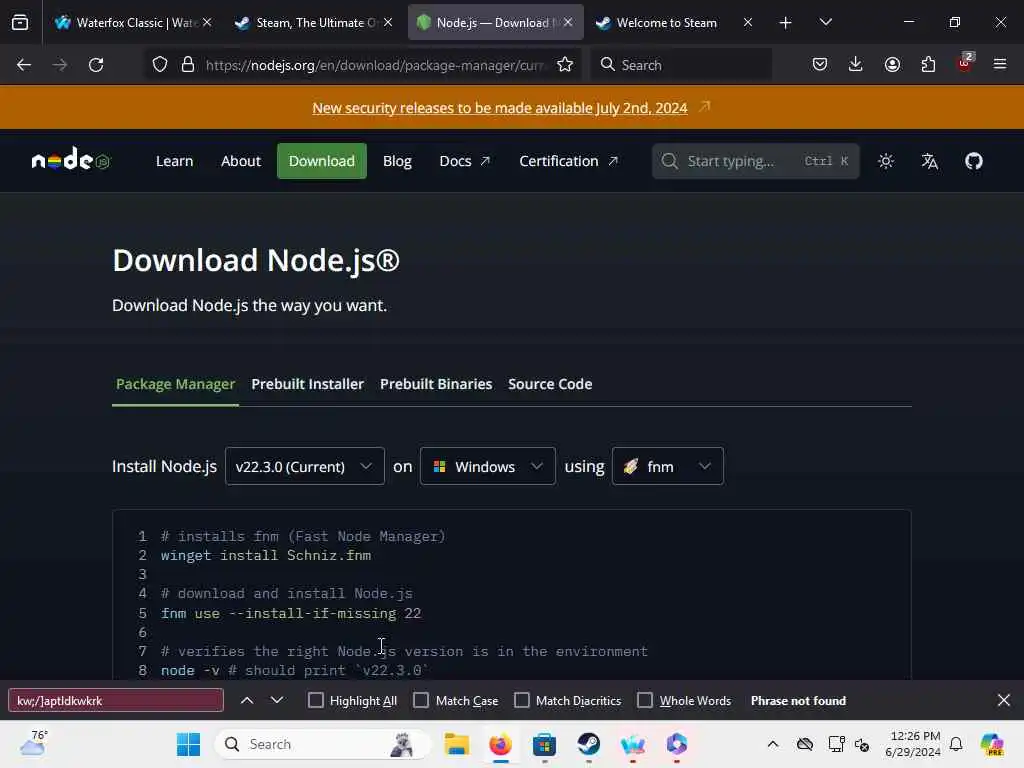Select the Prebuilt Installer tab
This screenshot has height=768, width=1024.
click(x=308, y=384)
